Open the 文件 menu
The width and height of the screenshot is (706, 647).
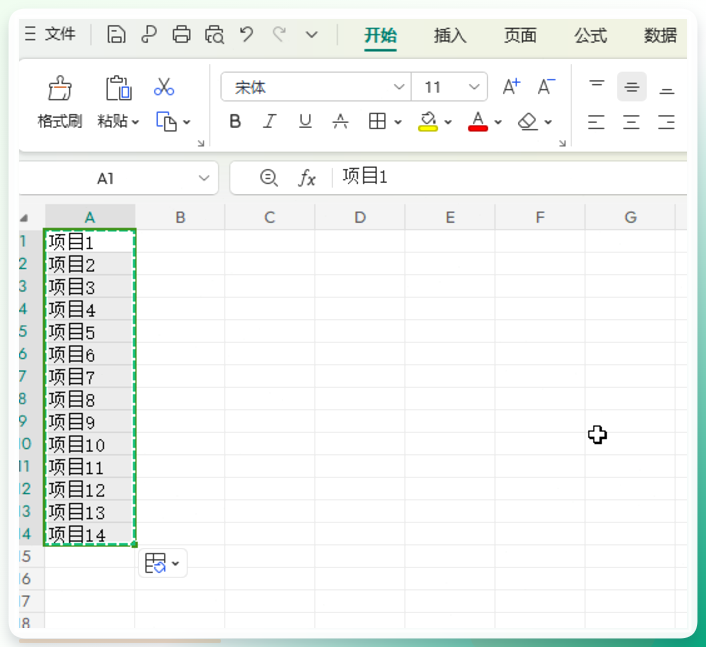tap(60, 34)
